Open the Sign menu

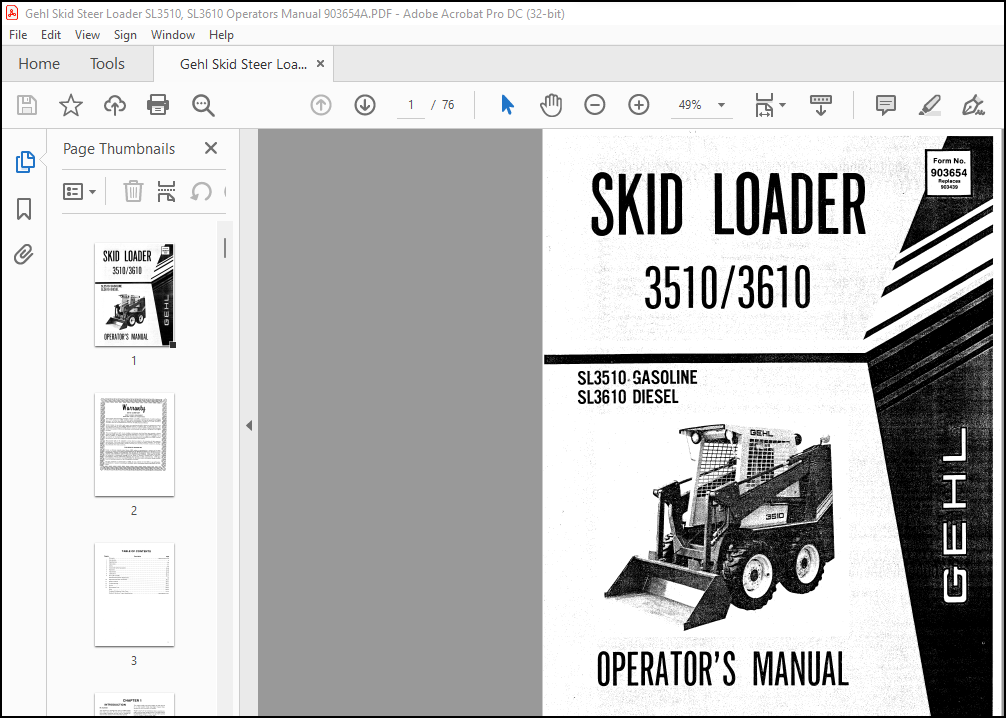[125, 35]
